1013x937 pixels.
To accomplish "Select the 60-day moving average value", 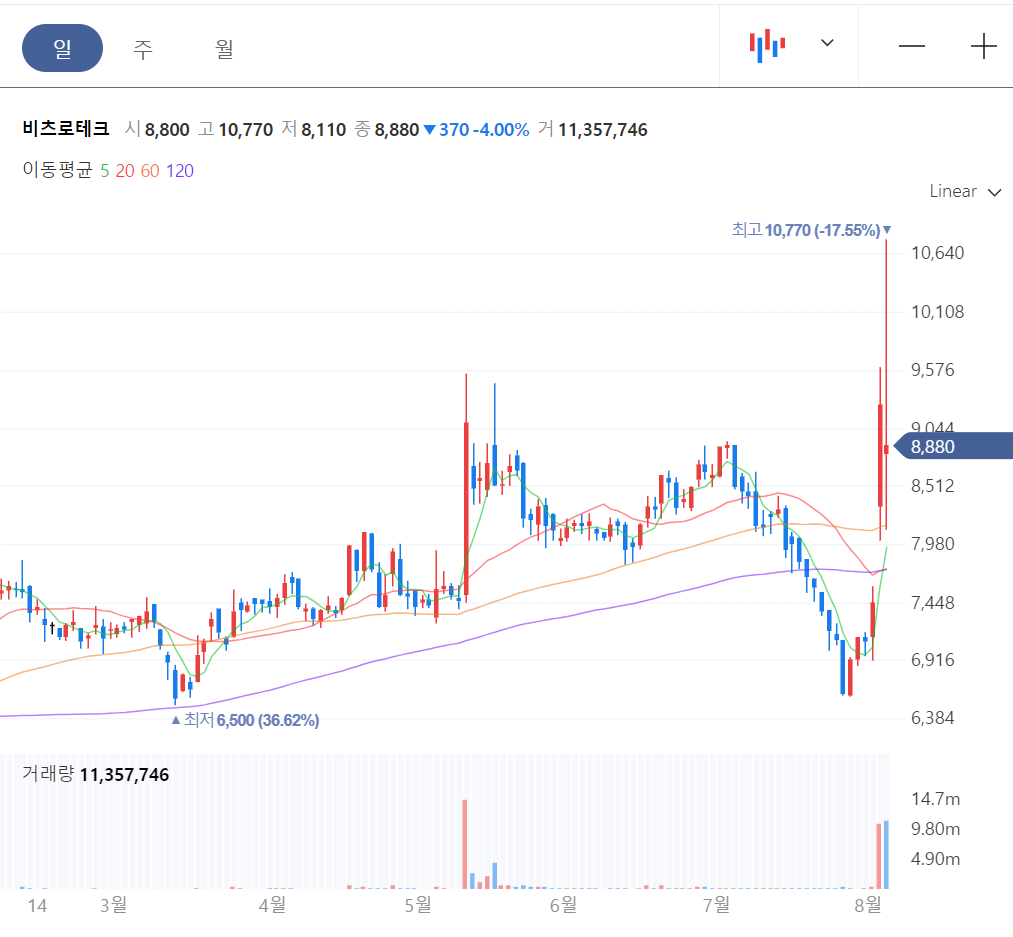I will (150, 171).
